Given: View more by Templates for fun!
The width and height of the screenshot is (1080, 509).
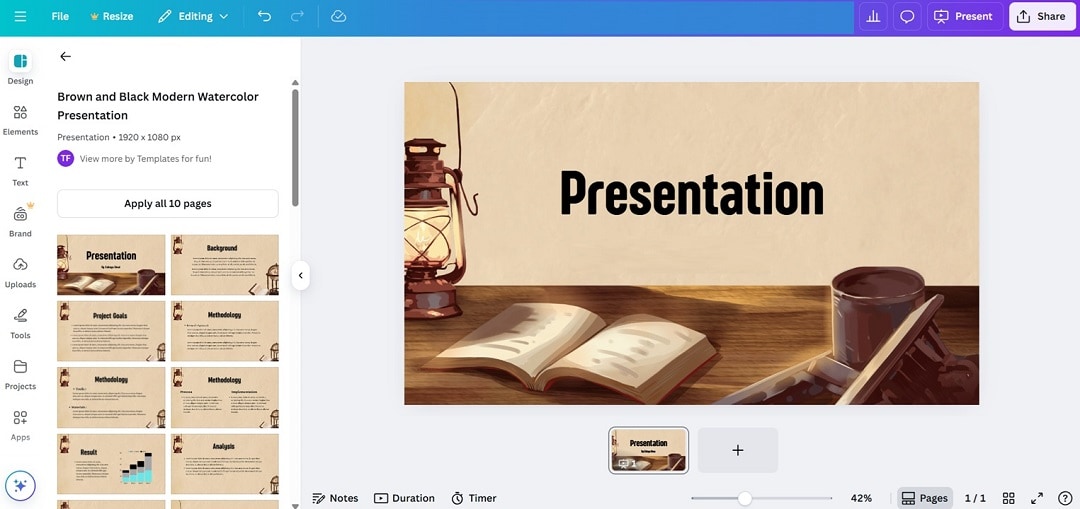Looking at the screenshot, I should coord(146,158).
